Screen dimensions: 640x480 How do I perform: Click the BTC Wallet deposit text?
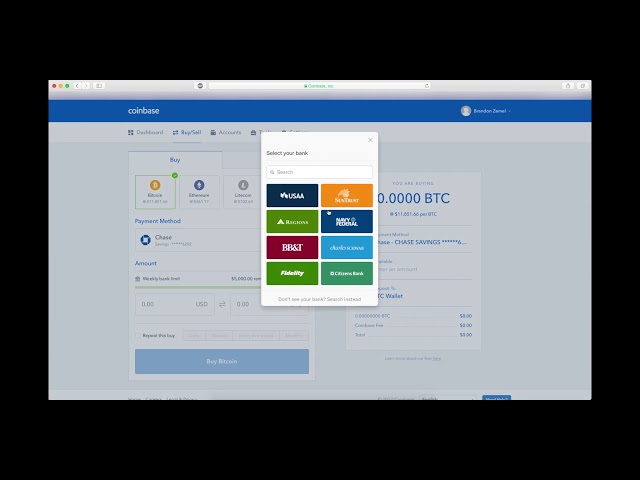389,296
